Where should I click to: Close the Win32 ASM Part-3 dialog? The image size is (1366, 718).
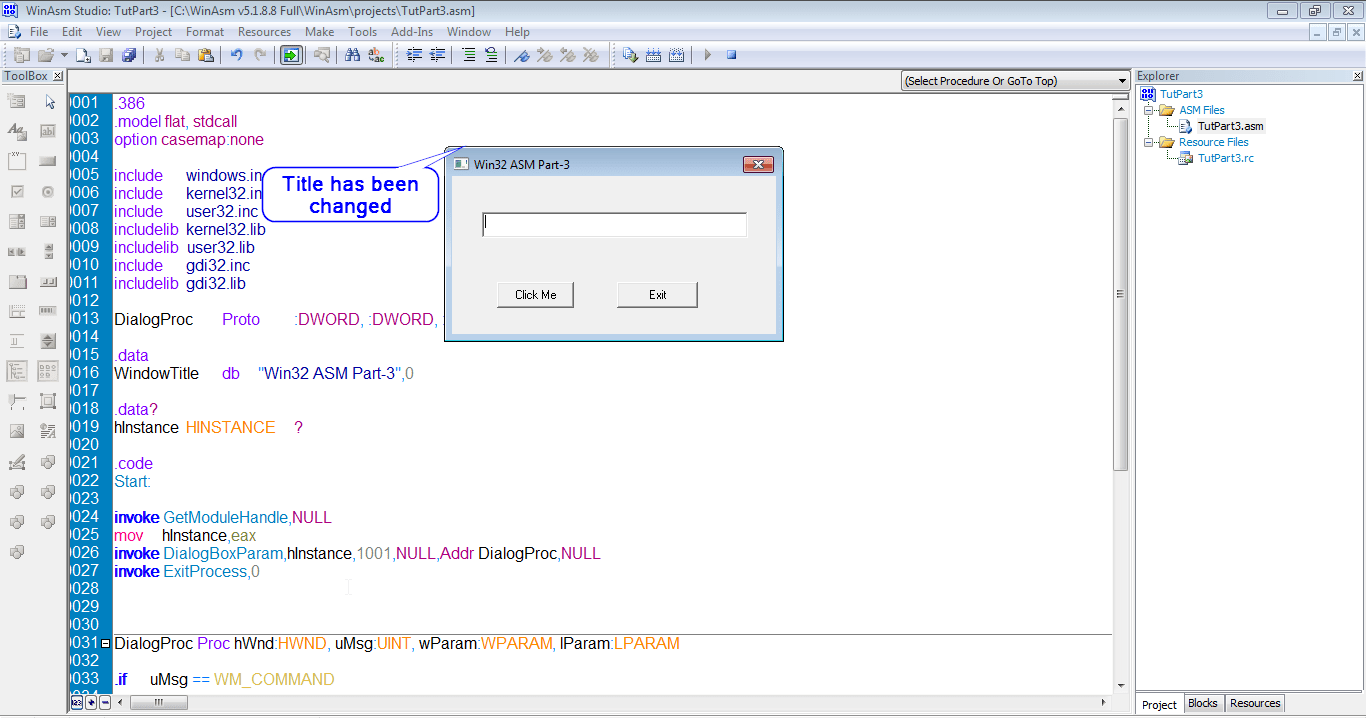(x=758, y=164)
